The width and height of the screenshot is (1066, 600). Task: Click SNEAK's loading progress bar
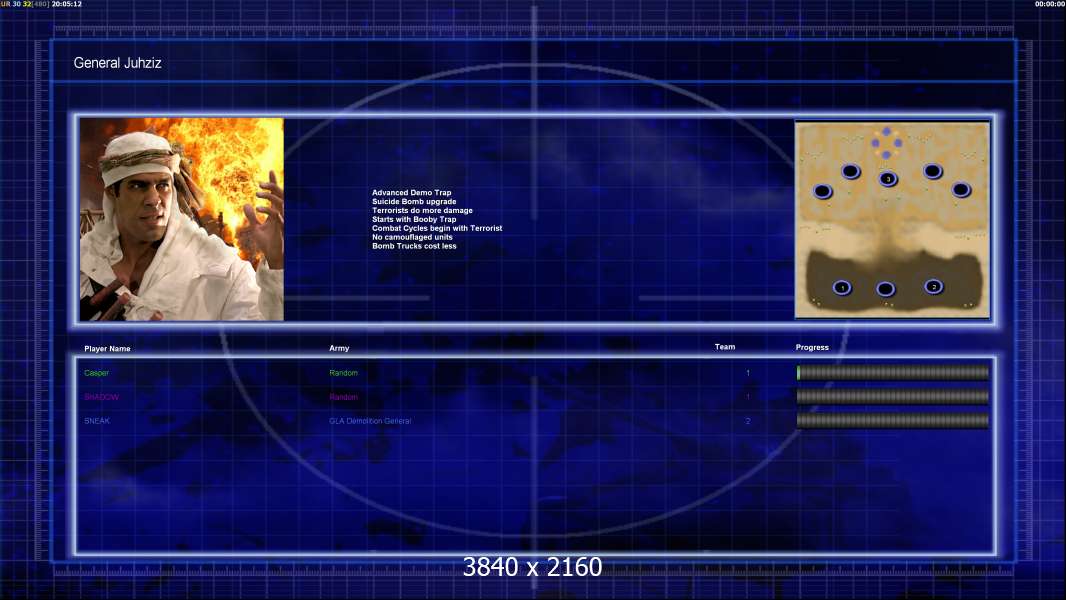coord(893,421)
